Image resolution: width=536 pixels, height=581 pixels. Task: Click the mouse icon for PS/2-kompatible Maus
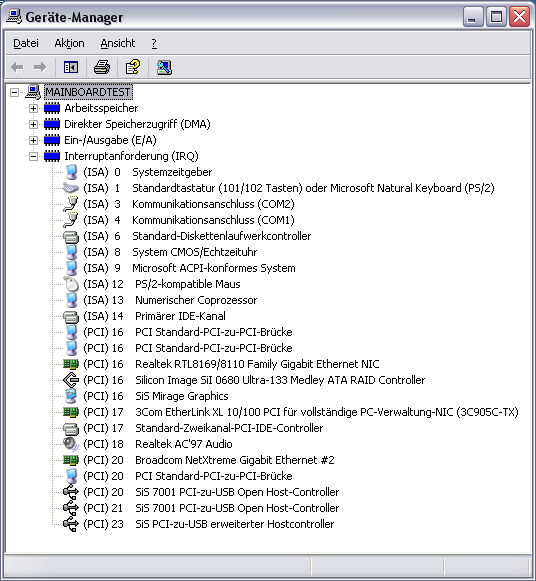(71, 284)
